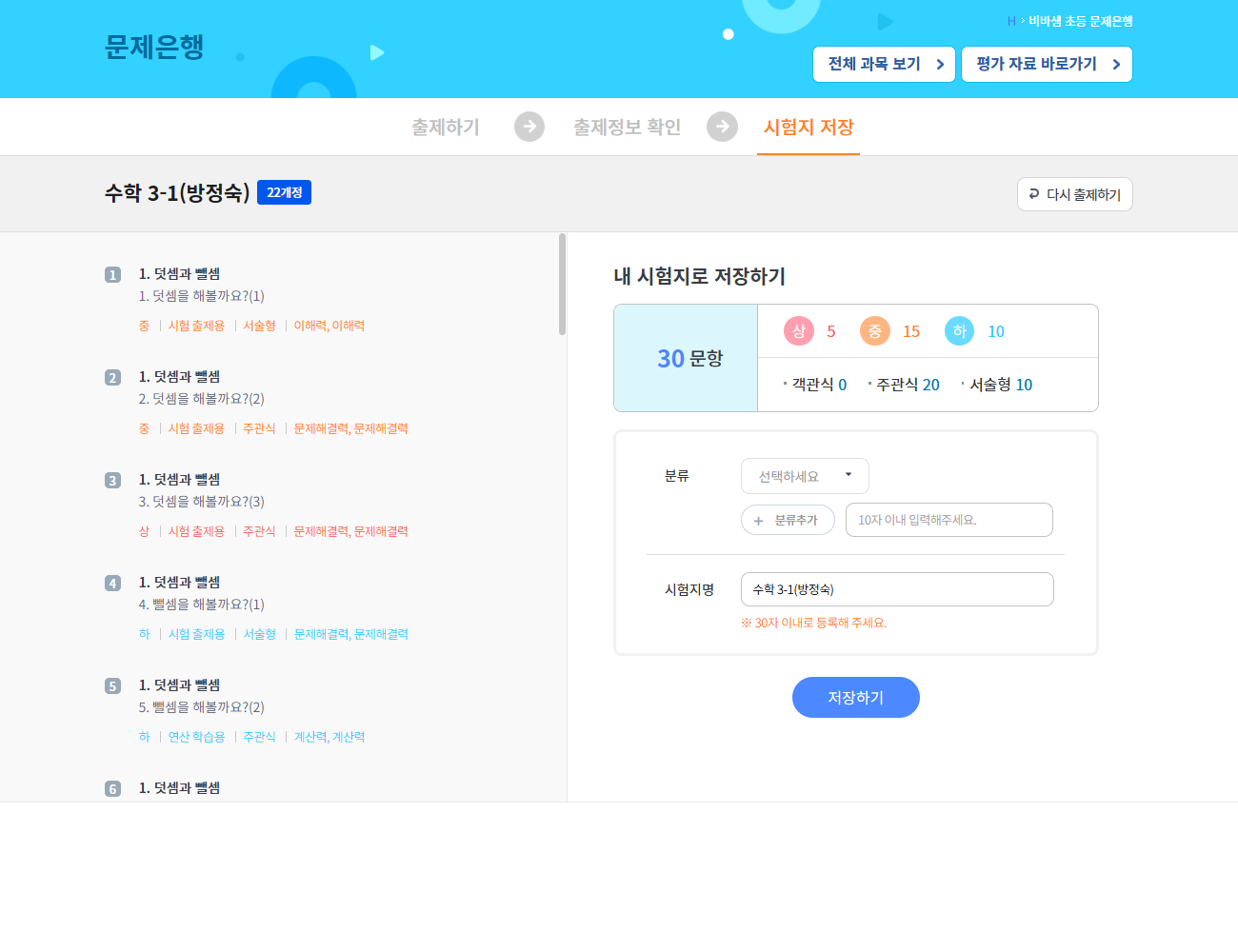Select question '1. 덧셈을 해볼까요?(1)'
Viewport: 1238px width, 952px height.
pos(202,296)
